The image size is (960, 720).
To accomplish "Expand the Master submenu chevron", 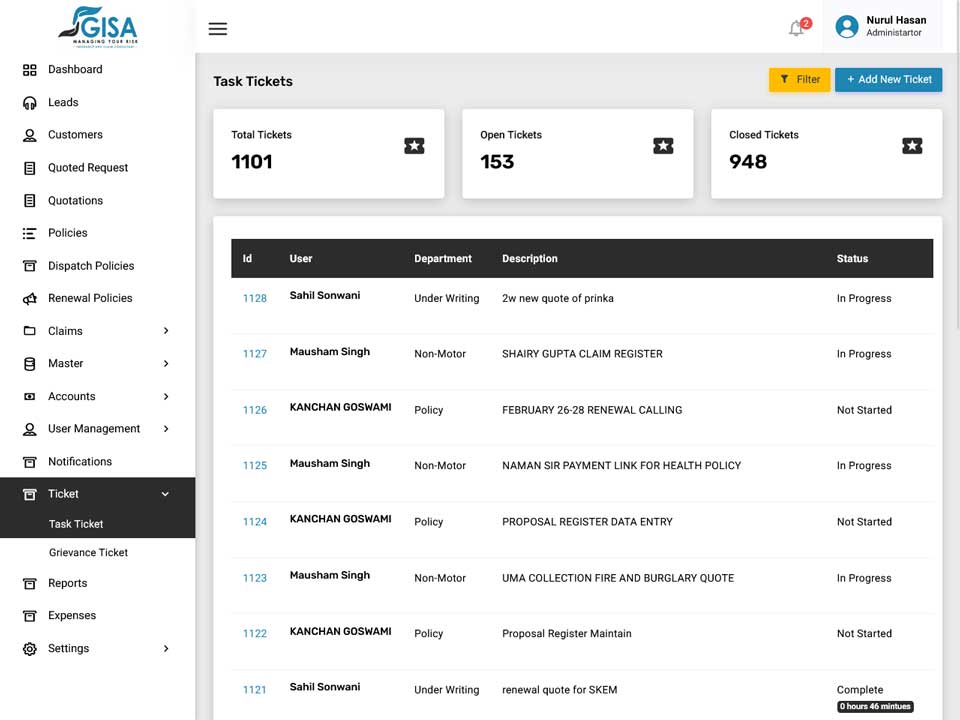I will coord(166,364).
